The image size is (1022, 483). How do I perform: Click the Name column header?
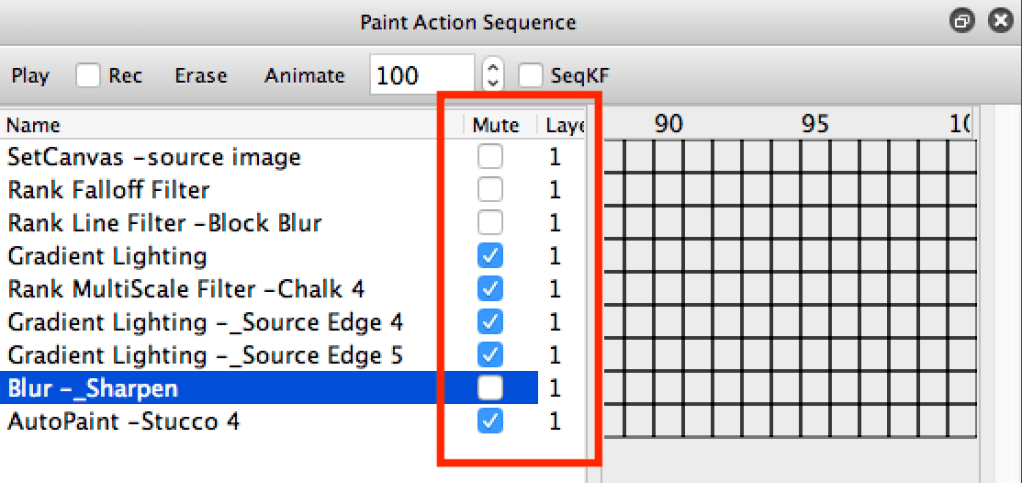(33, 125)
